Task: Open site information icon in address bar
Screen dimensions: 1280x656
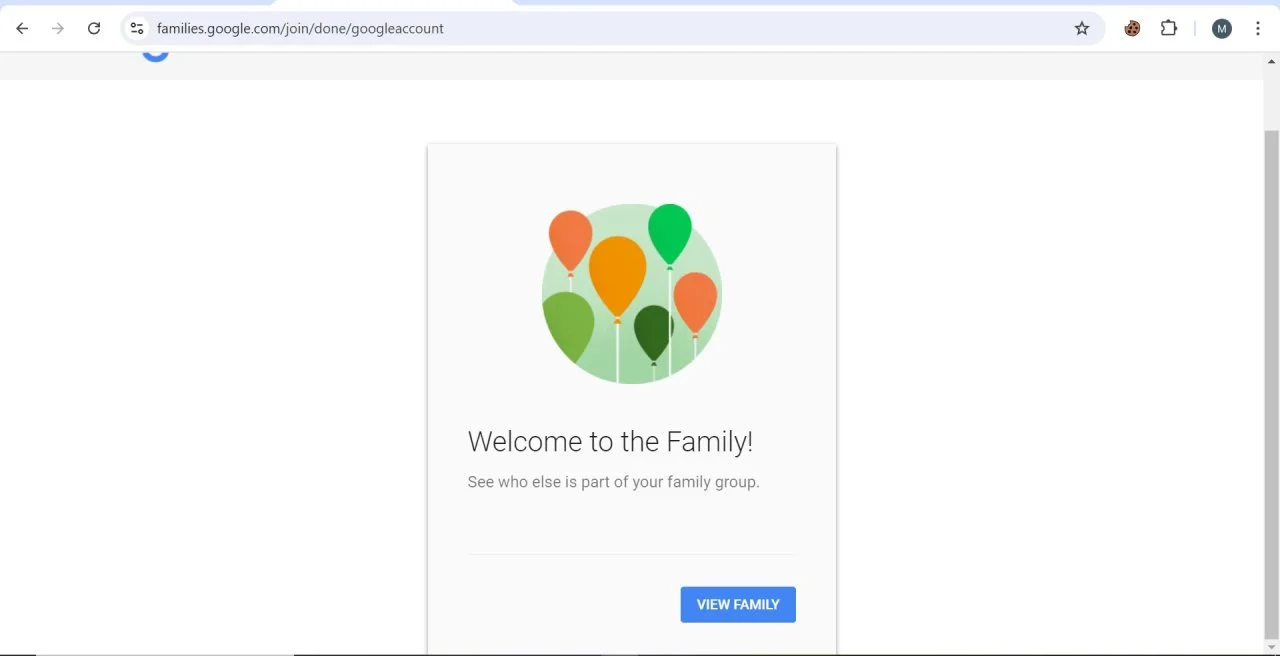Action: point(137,28)
